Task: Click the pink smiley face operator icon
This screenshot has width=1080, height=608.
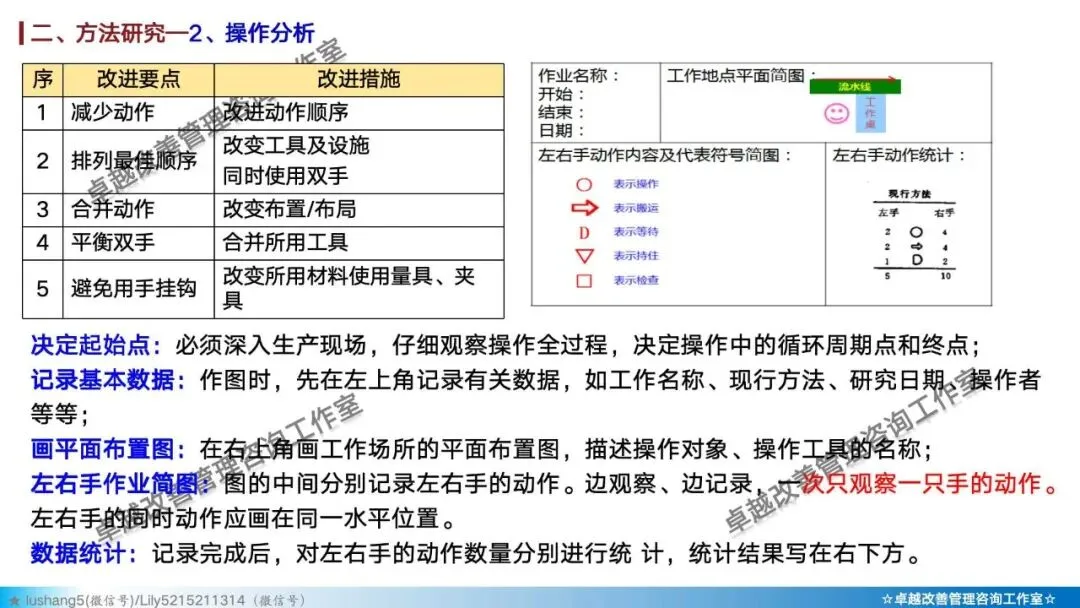Action: coord(836,113)
